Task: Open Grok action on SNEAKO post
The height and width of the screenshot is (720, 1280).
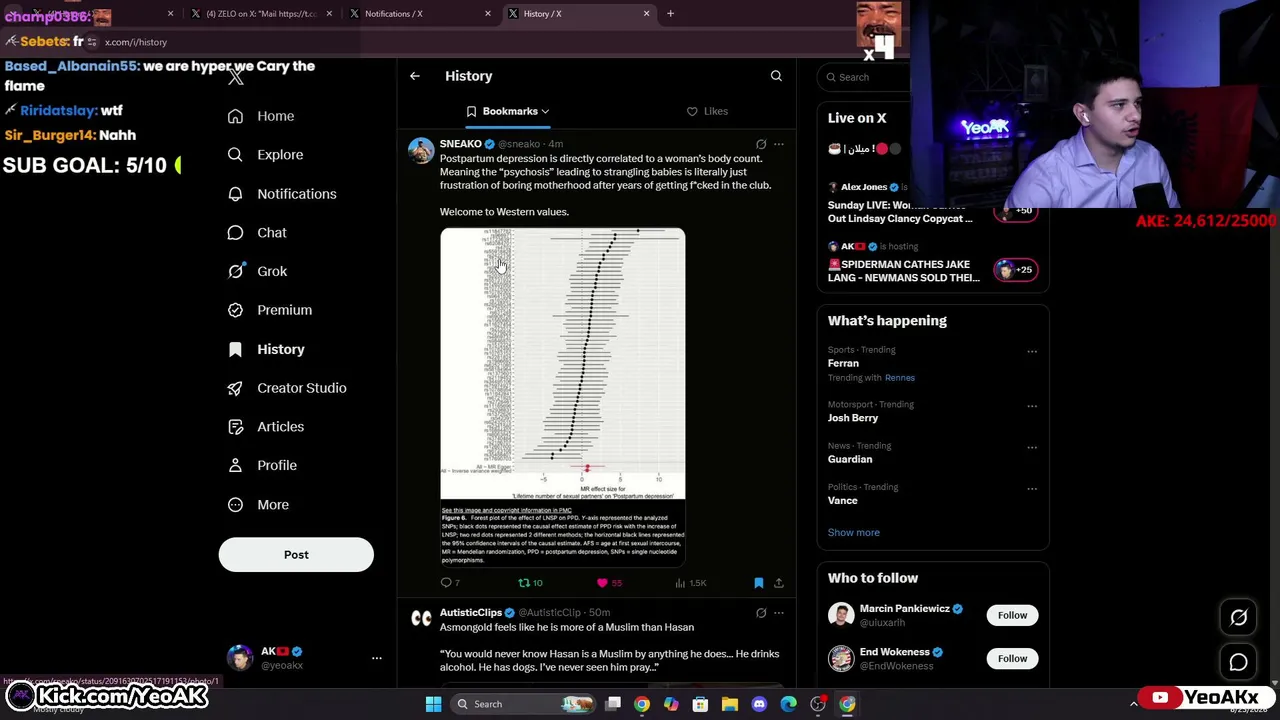Action: pos(761,144)
